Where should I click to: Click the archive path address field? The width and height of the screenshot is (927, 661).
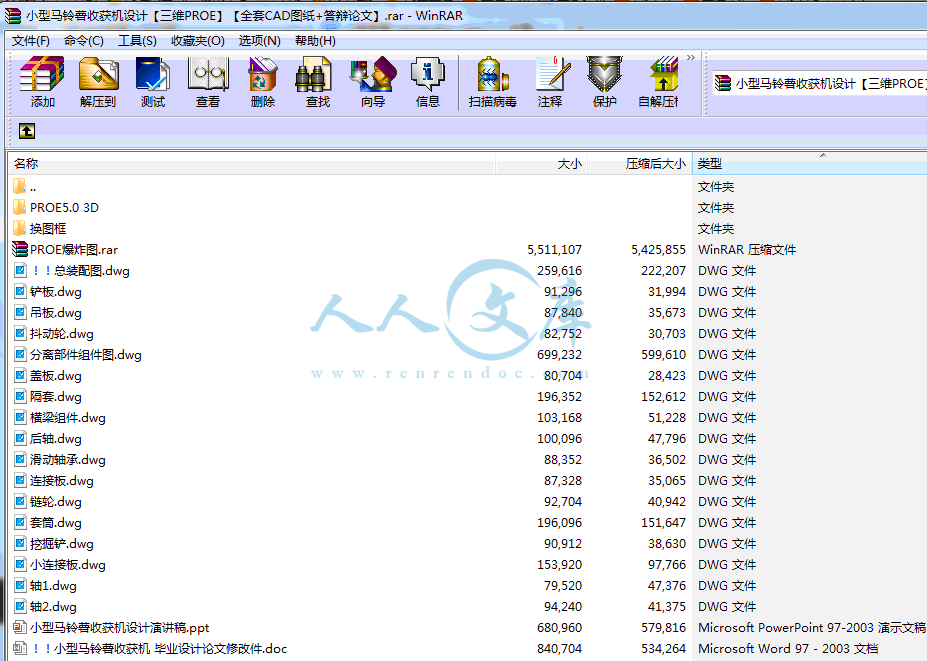point(819,83)
